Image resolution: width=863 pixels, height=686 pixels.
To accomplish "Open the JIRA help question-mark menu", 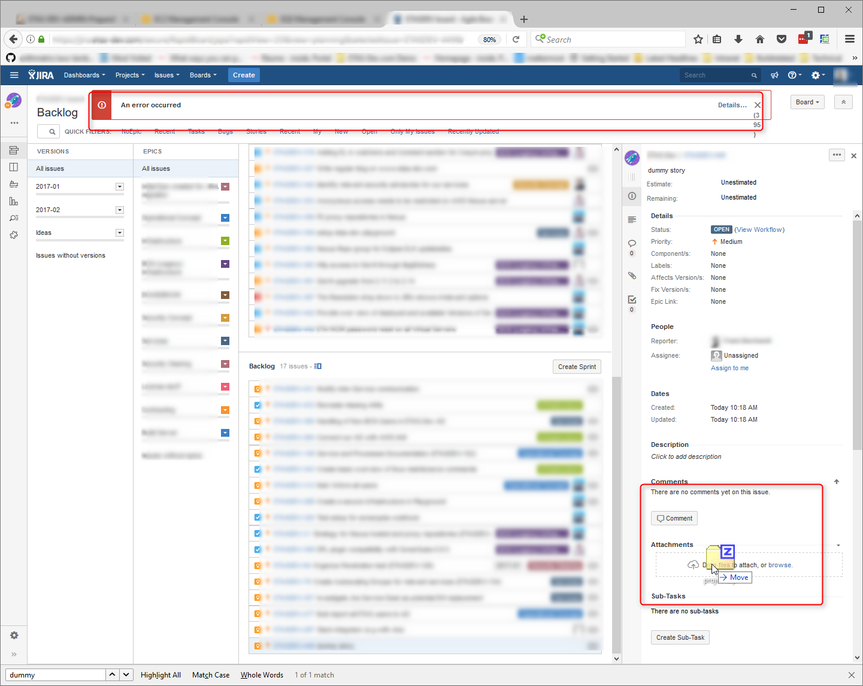I will click(793, 75).
